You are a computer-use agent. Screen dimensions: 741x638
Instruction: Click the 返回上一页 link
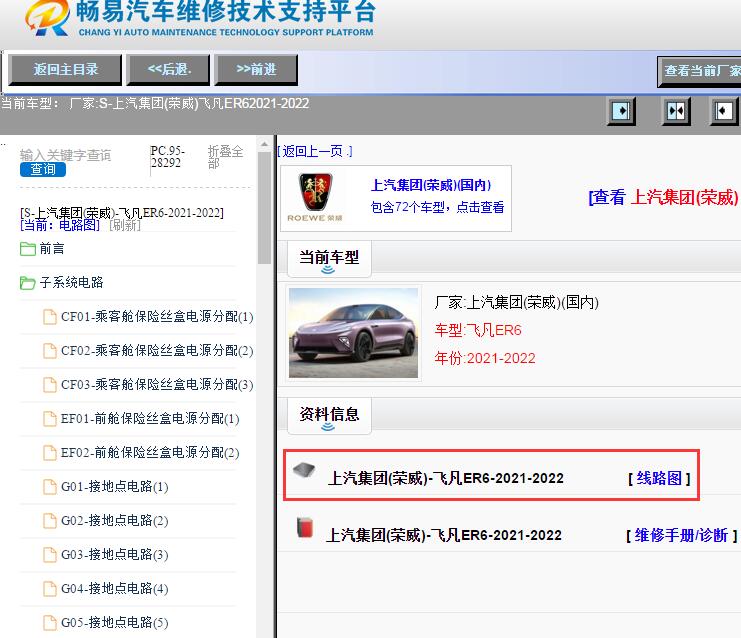(x=315, y=151)
